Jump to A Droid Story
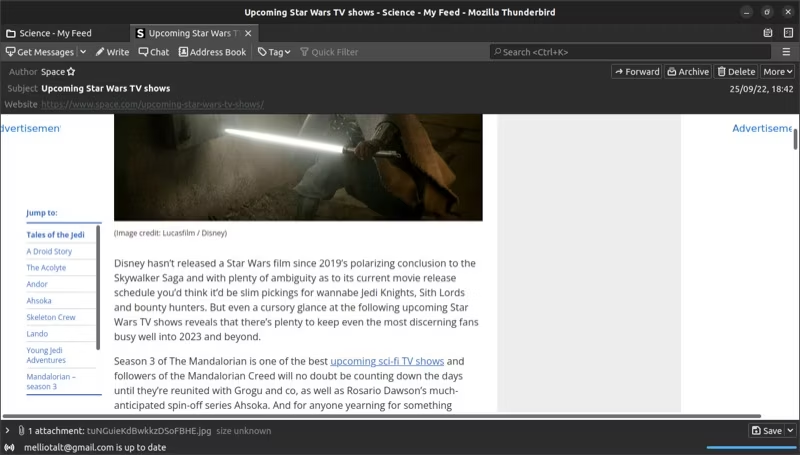This screenshot has height=455, width=800. click(x=49, y=251)
